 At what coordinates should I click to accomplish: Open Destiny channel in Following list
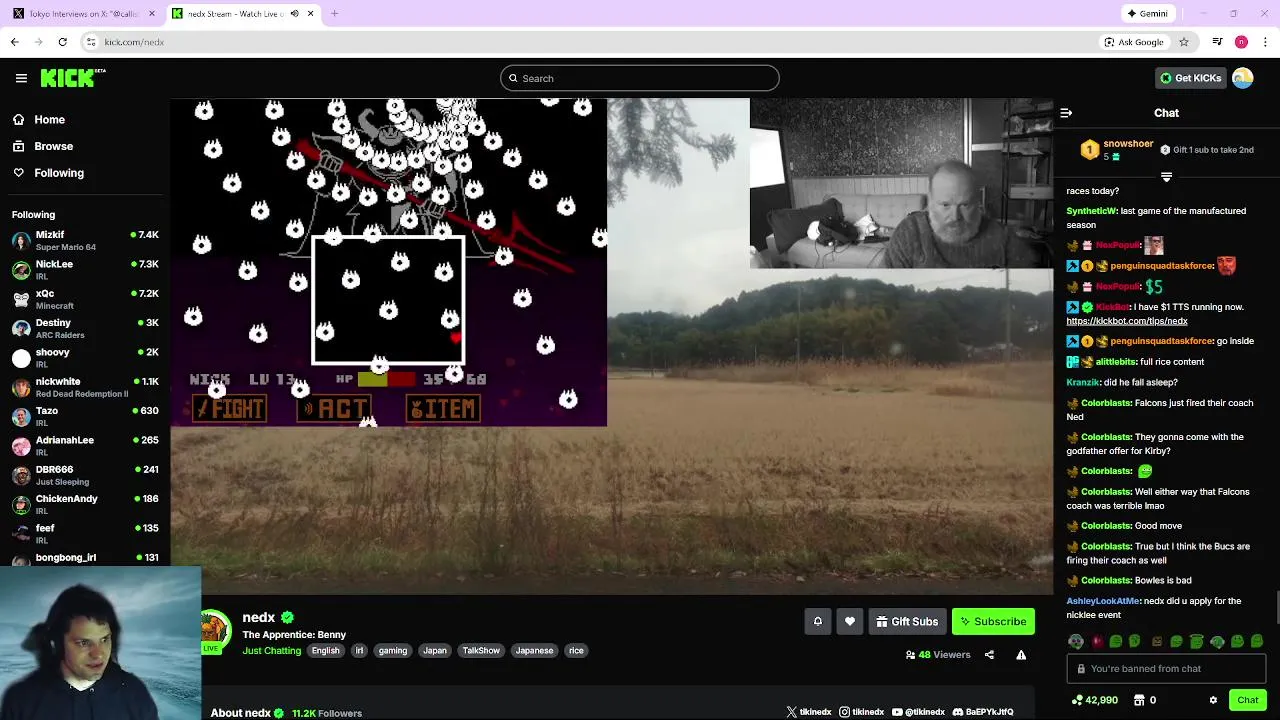point(85,329)
